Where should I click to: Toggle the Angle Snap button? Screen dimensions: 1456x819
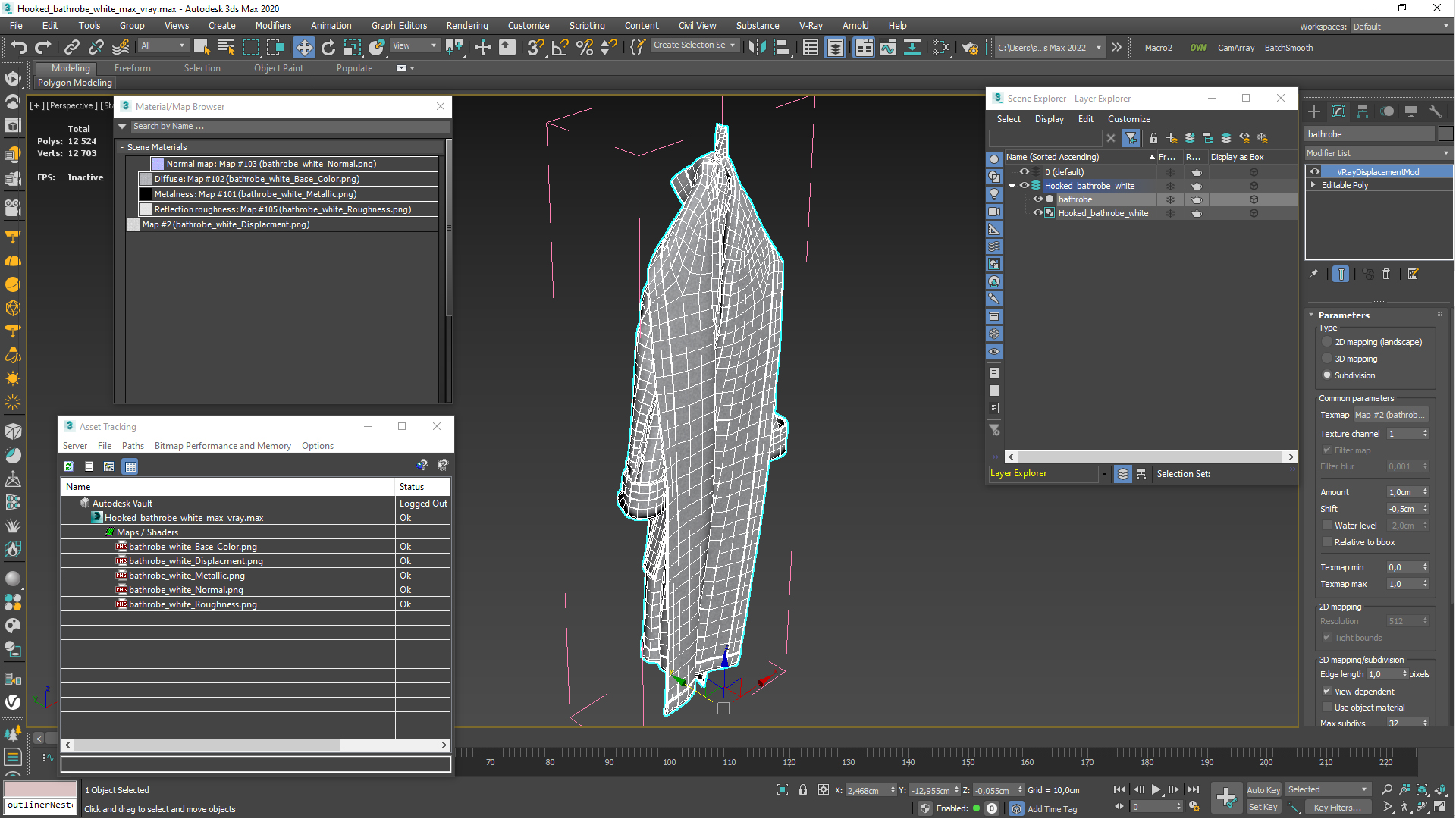click(x=560, y=48)
